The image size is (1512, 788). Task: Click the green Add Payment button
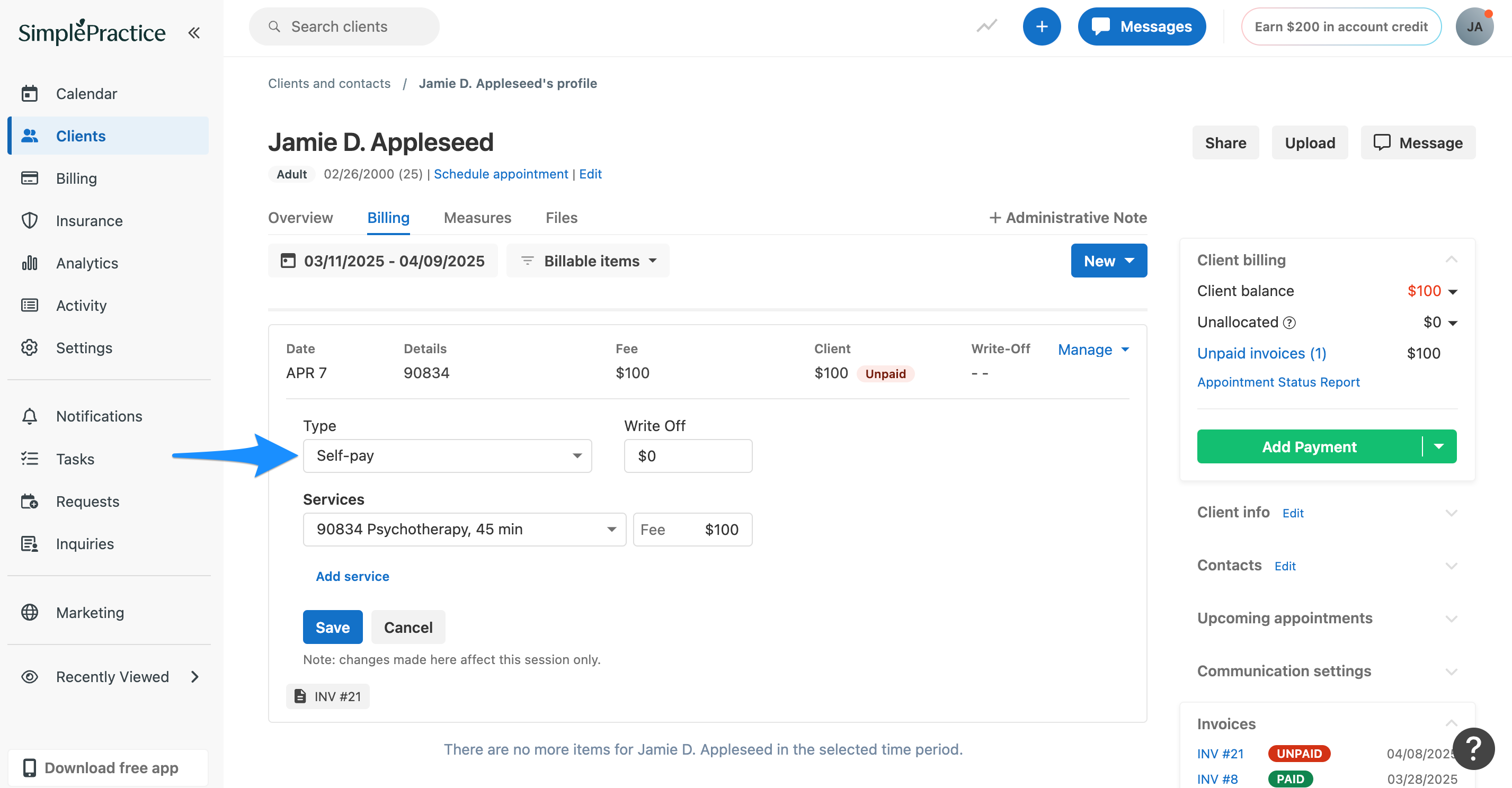[x=1309, y=446]
